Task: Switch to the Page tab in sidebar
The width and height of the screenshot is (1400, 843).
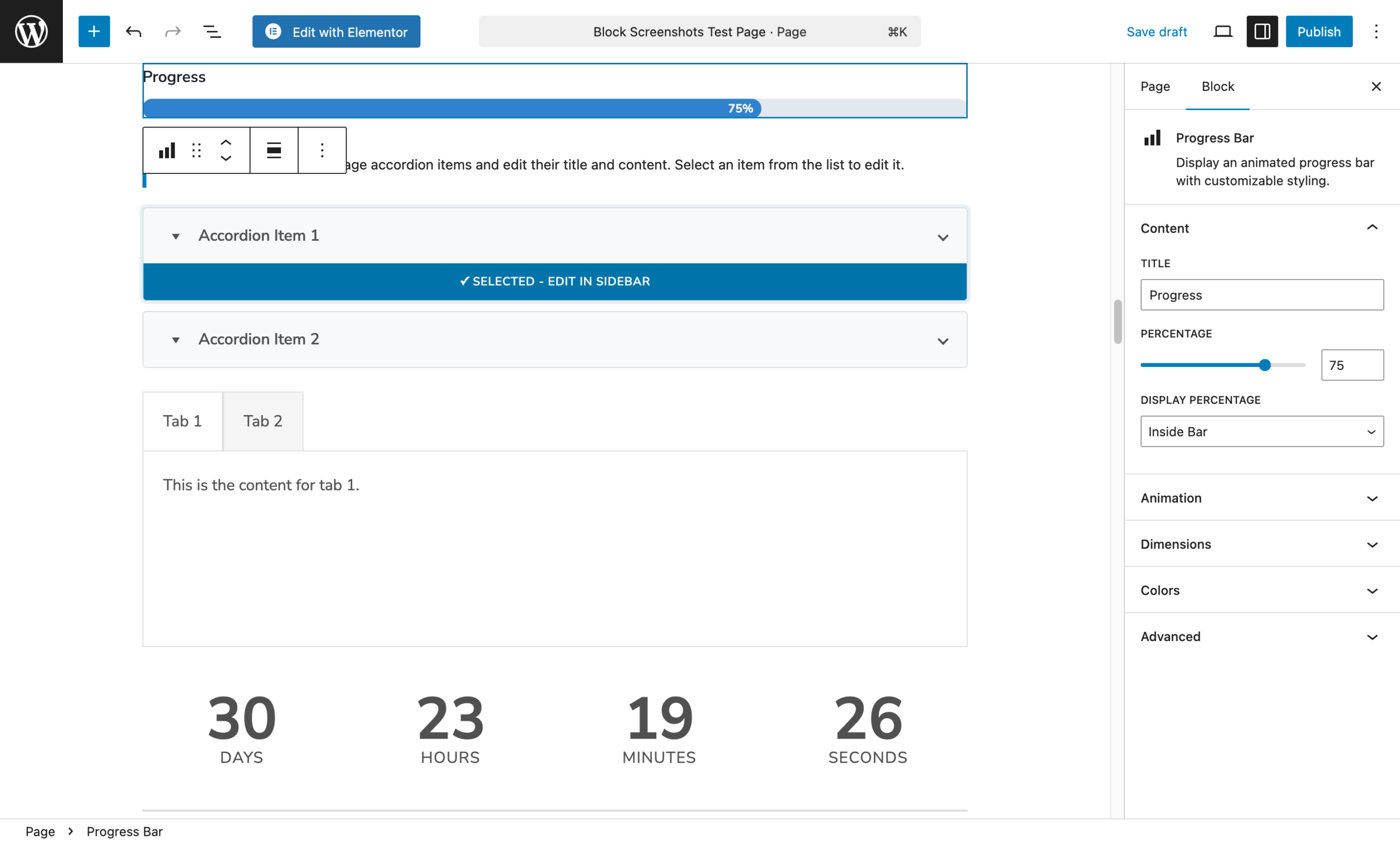Action: 1155,86
